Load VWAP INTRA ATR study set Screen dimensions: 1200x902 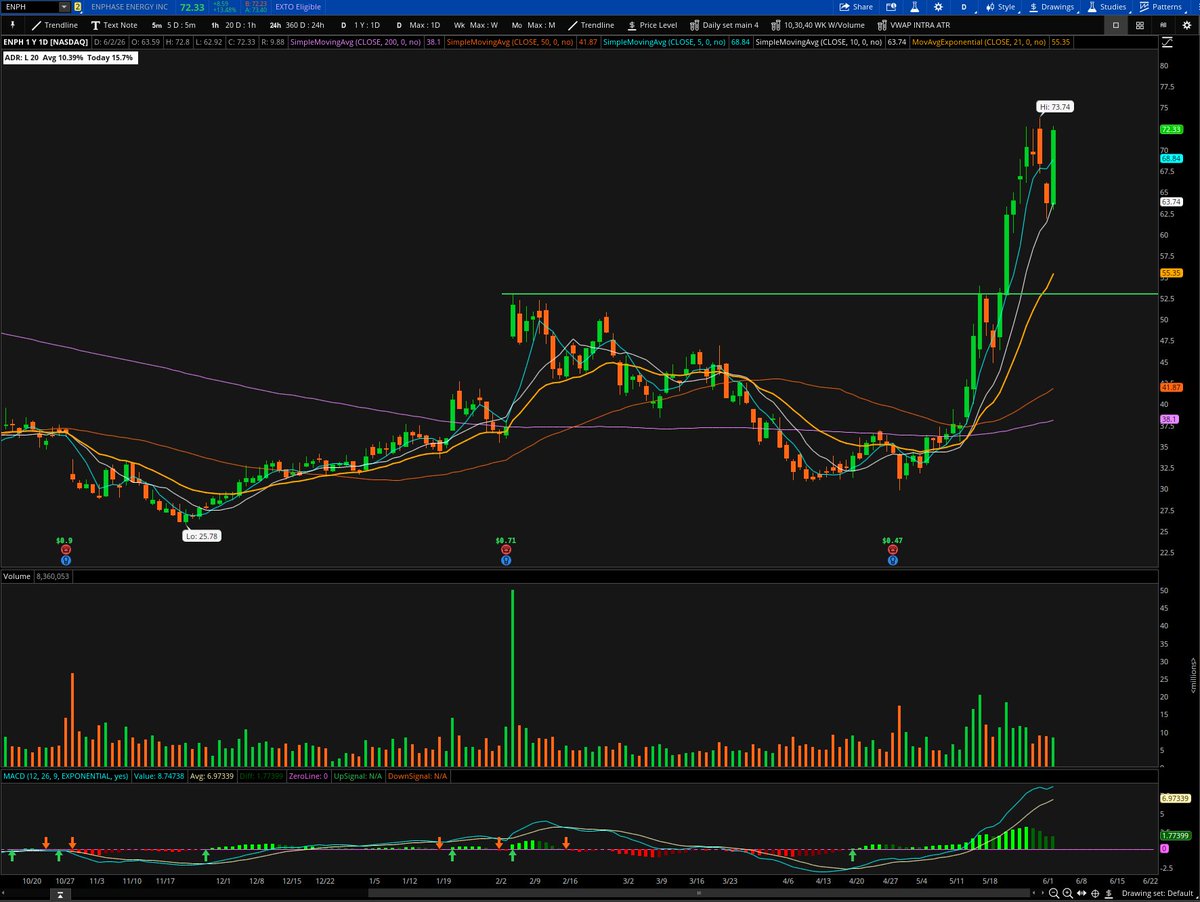(x=913, y=24)
